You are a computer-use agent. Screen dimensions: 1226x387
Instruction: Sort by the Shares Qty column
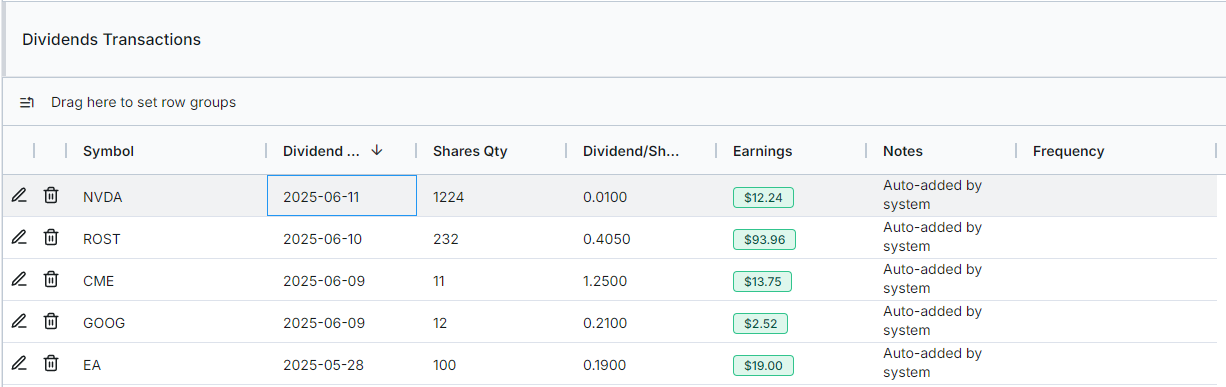pos(470,151)
